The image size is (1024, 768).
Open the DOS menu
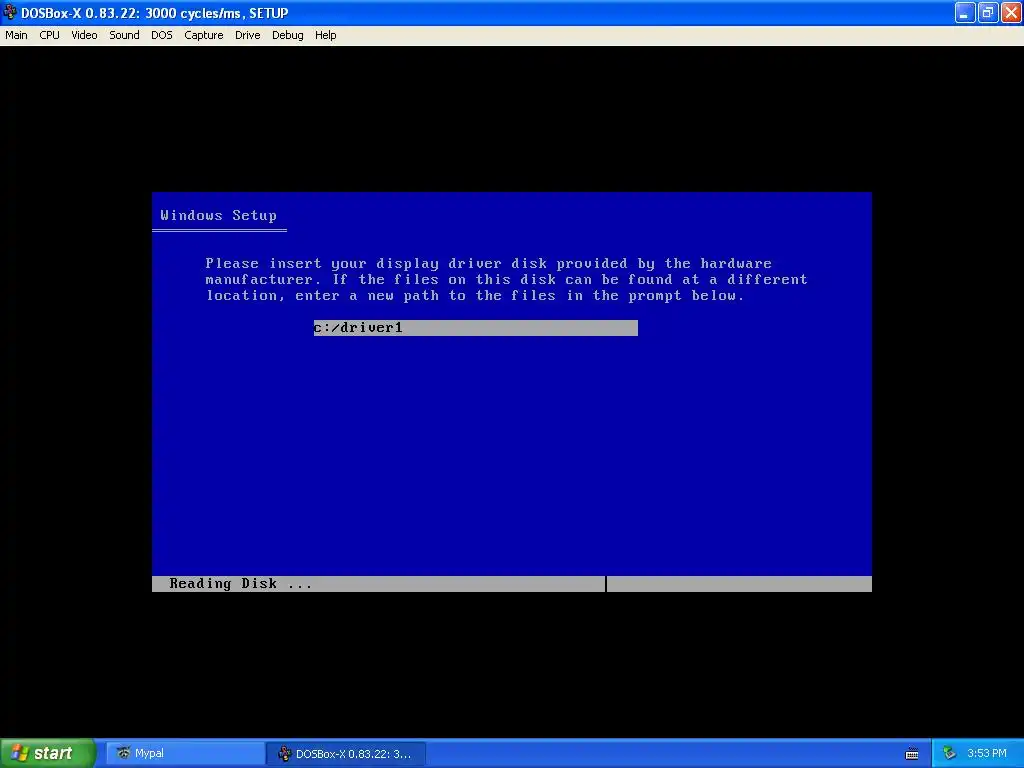[x=161, y=35]
